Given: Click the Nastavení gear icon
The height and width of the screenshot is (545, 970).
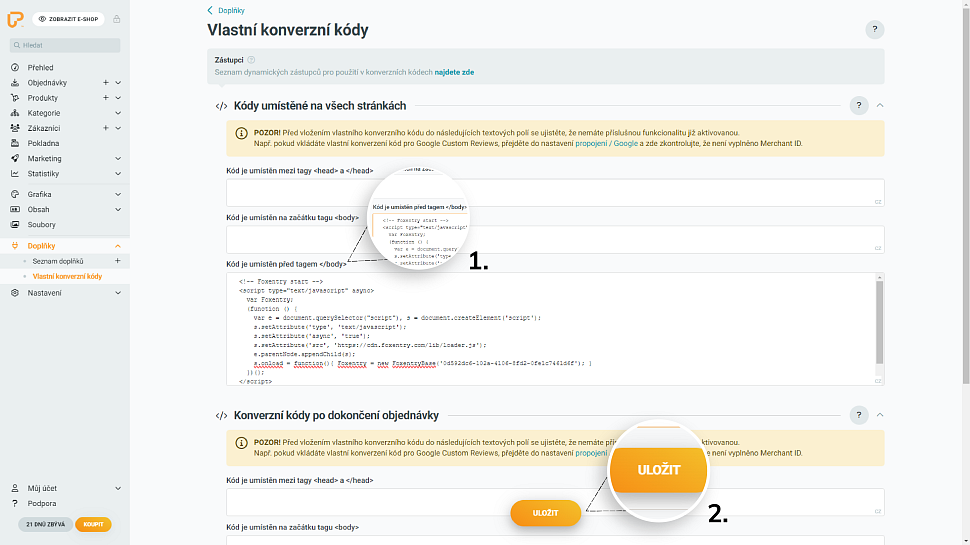Looking at the screenshot, I should point(15,293).
